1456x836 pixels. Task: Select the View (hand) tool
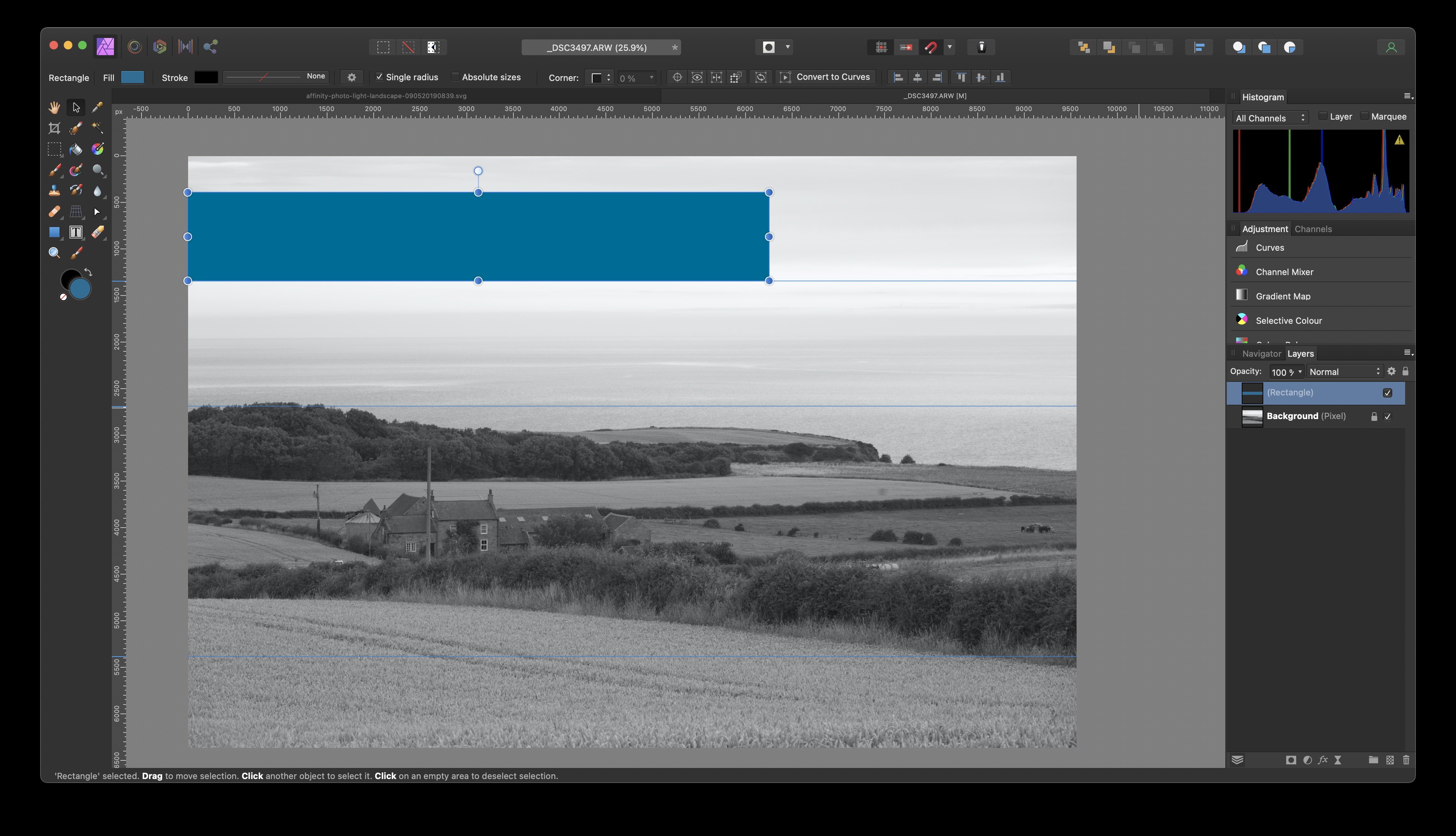[54, 107]
